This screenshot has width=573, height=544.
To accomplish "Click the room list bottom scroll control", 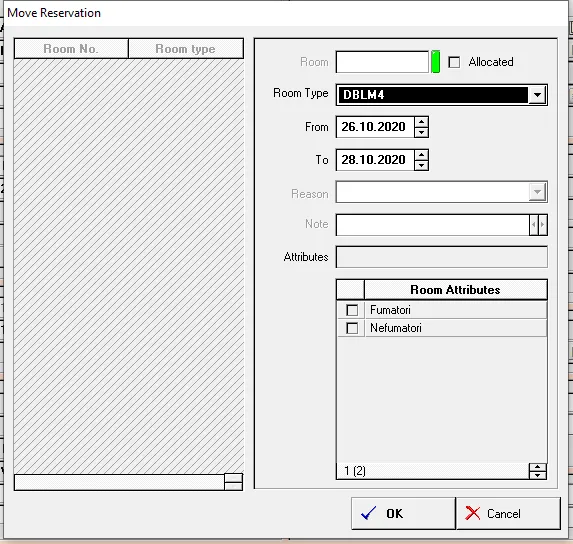I will (x=234, y=482).
